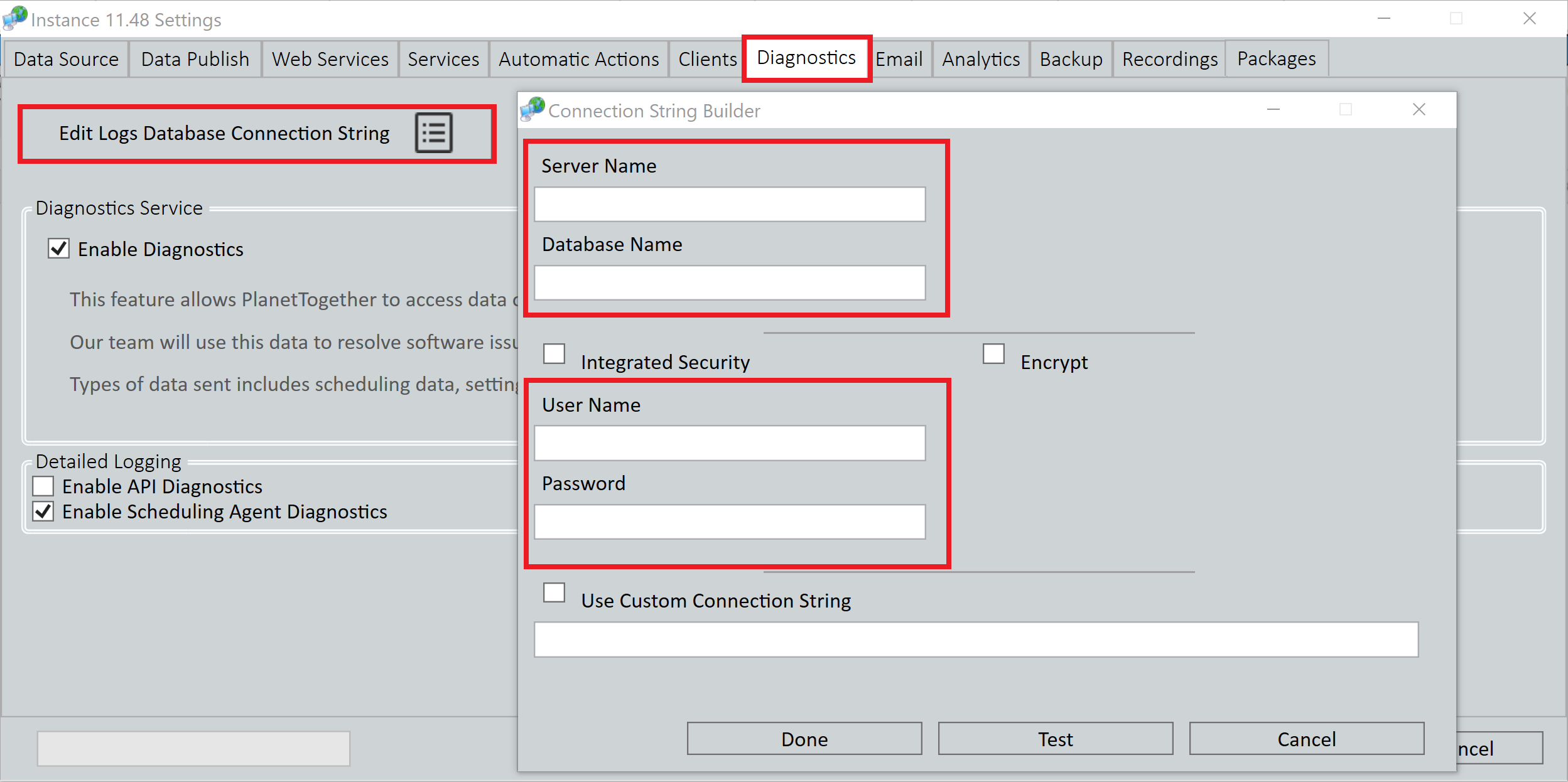
Task: Go to the Automatic Actions tab
Action: click(x=579, y=59)
